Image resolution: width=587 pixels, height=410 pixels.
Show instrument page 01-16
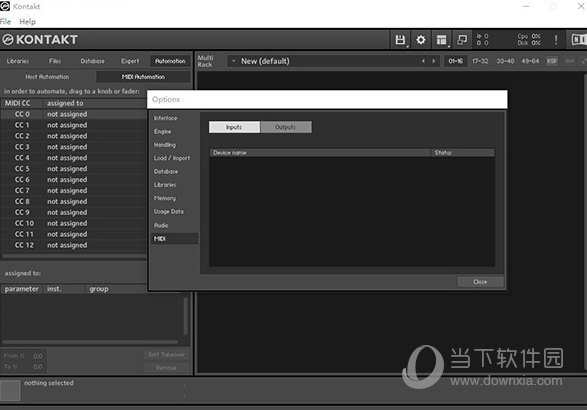(x=456, y=61)
